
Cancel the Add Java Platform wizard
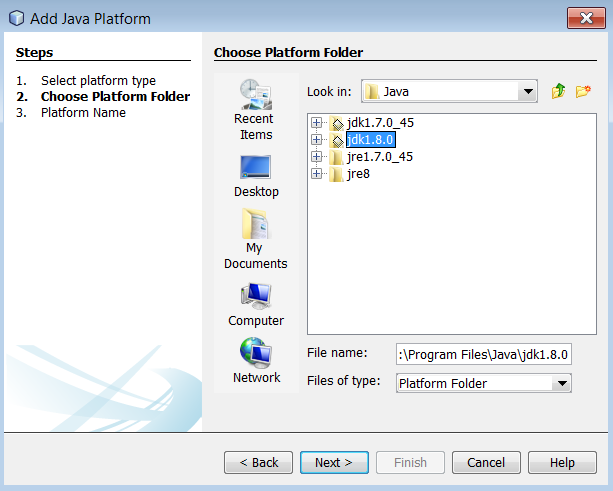tap(486, 463)
